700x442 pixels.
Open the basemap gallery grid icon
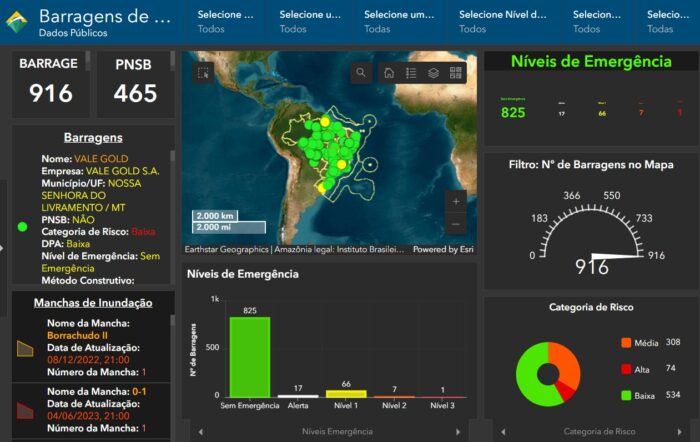tap(456, 73)
